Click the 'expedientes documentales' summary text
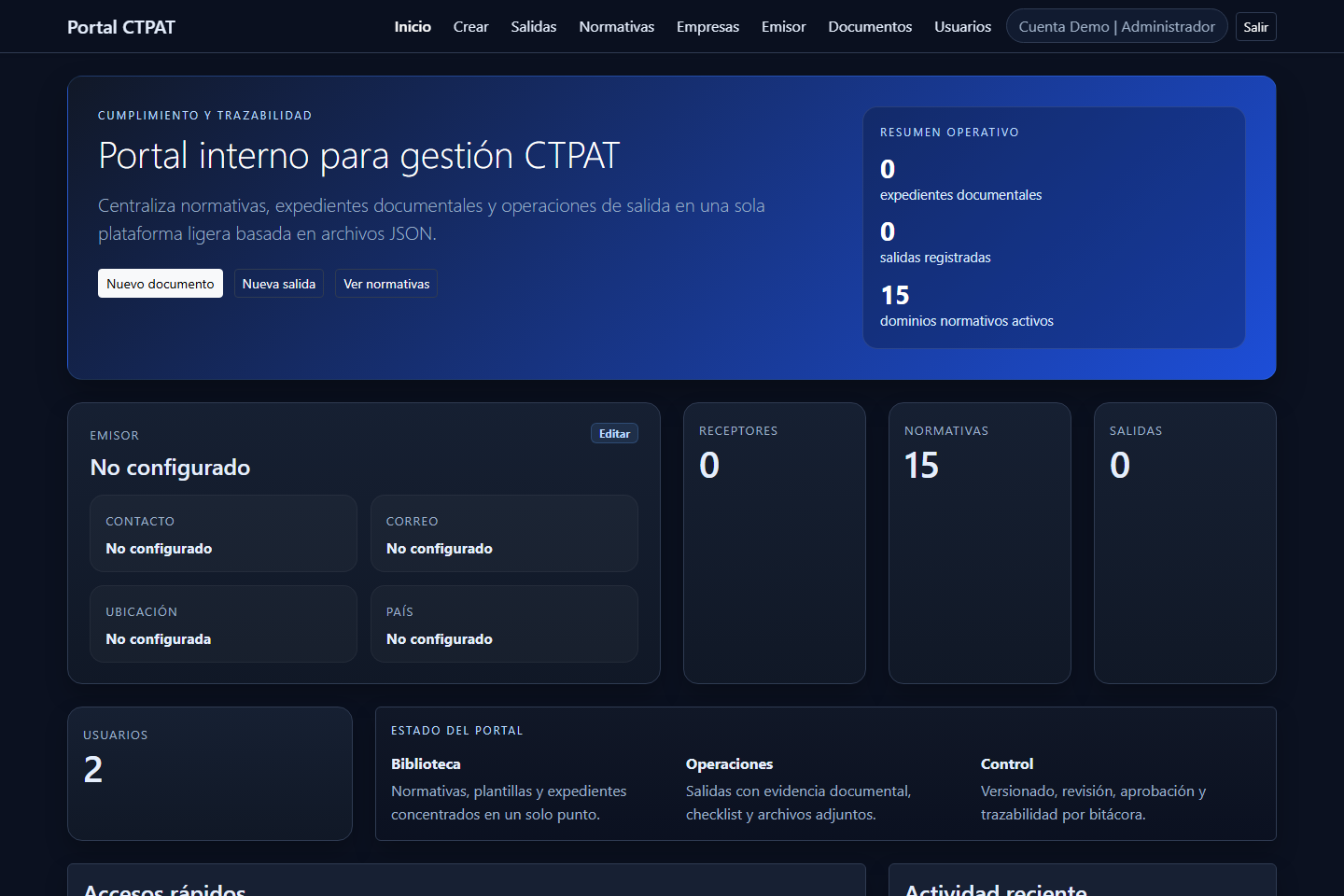This screenshot has width=1344, height=896. pos(960,195)
